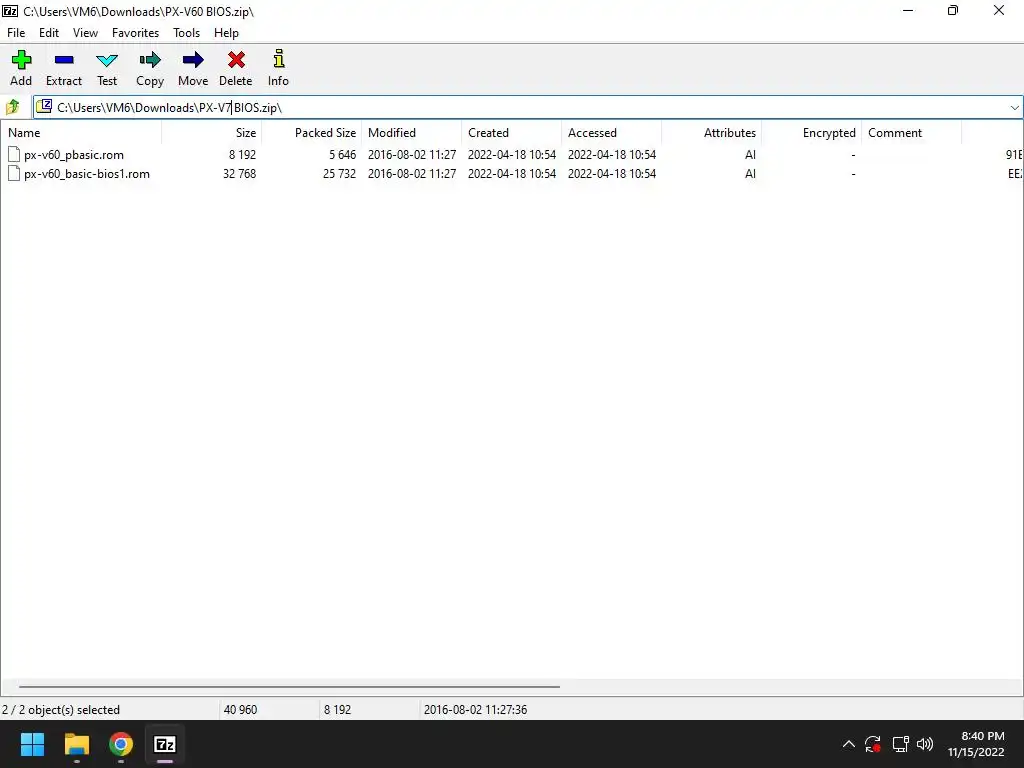Sort by Encrypted column header

(811, 133)
